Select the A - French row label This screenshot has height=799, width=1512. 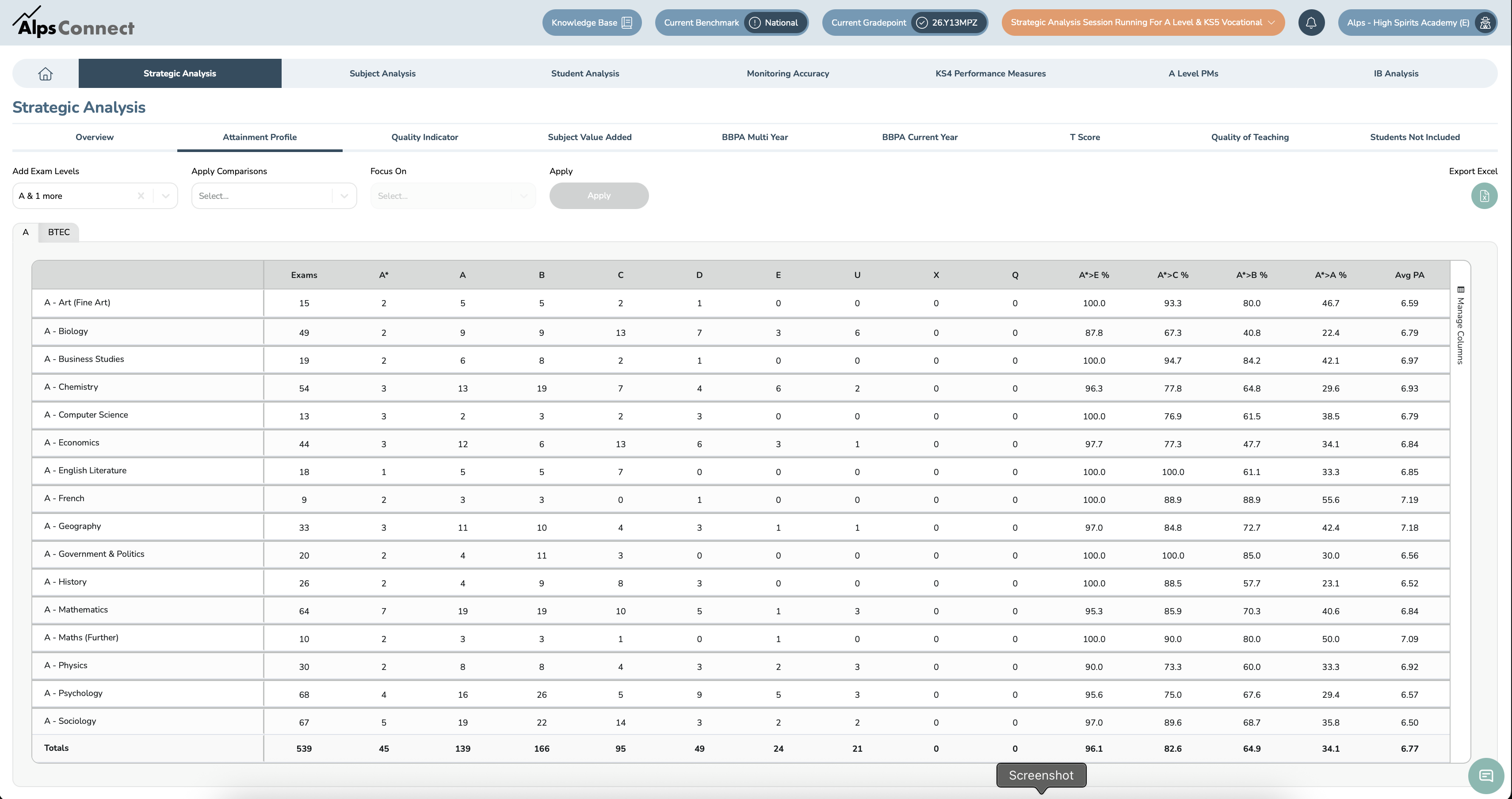click(65, 498)
